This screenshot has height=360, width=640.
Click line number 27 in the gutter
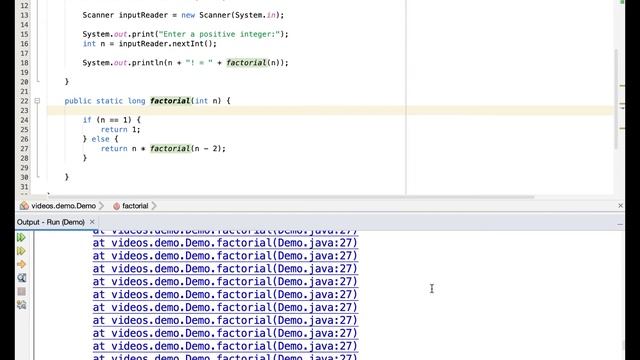click(24, 149)
